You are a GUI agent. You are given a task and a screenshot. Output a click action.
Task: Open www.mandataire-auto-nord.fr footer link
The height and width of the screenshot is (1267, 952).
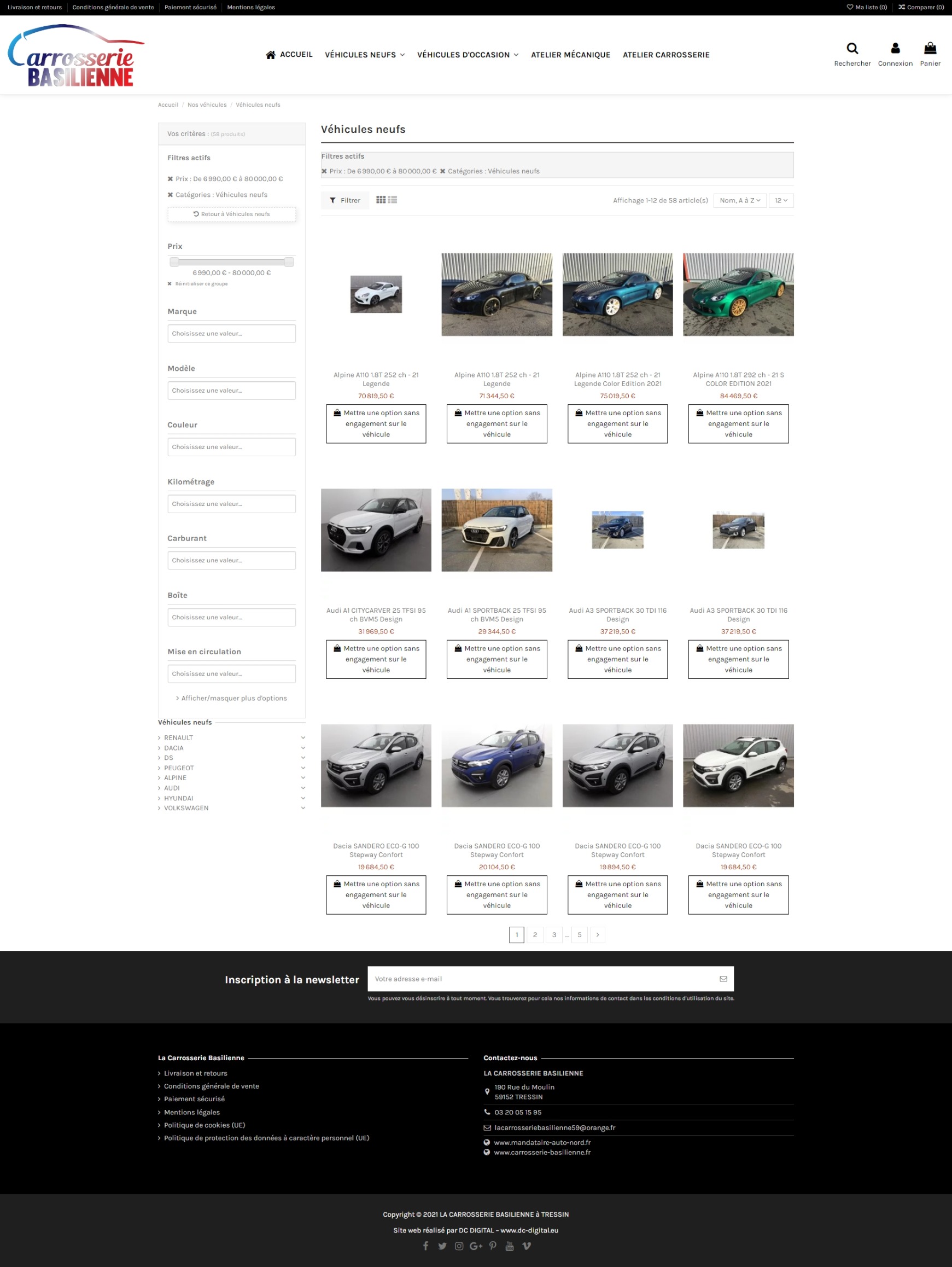[x=542, y=1143]
